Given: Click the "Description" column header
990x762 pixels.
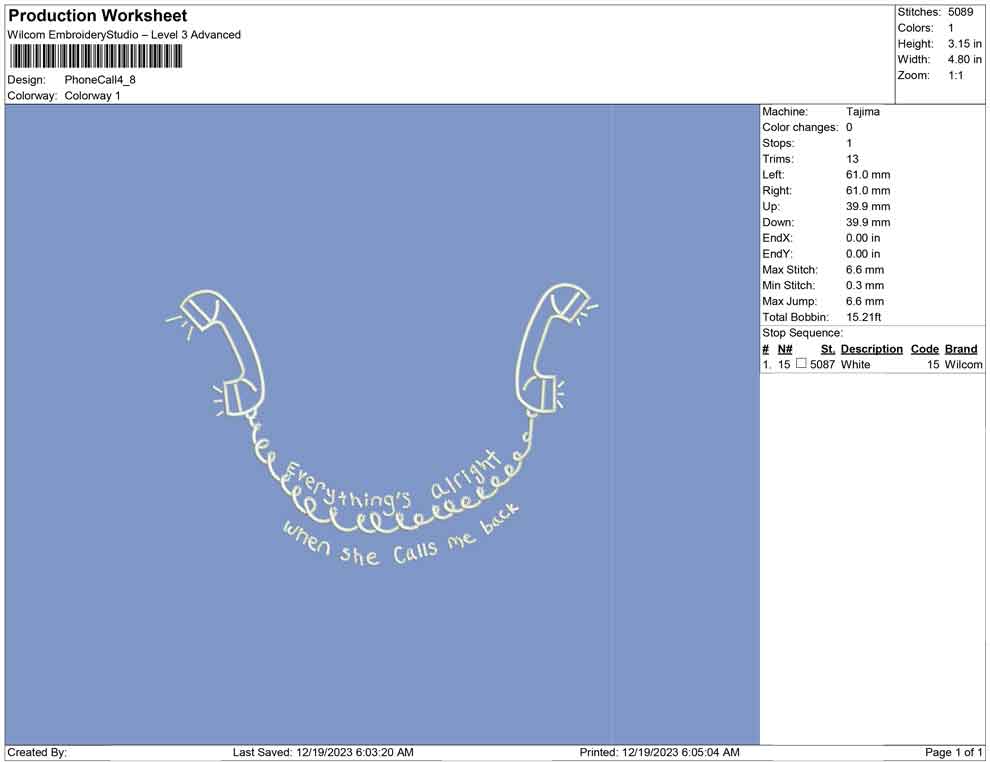Looking at the screenshot, I should click(871, 349).
